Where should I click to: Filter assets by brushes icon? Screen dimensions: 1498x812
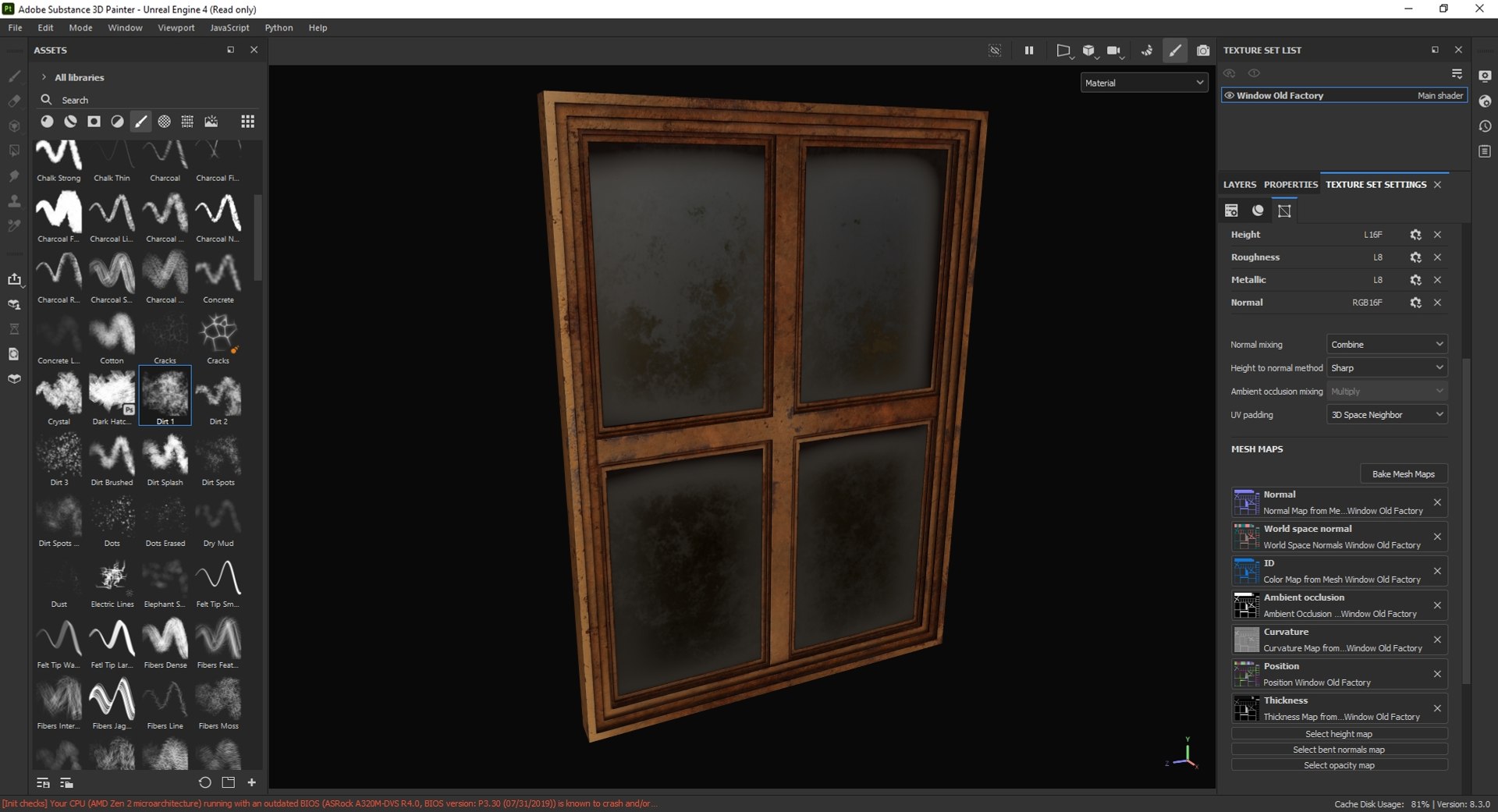[x=140, y=122]
